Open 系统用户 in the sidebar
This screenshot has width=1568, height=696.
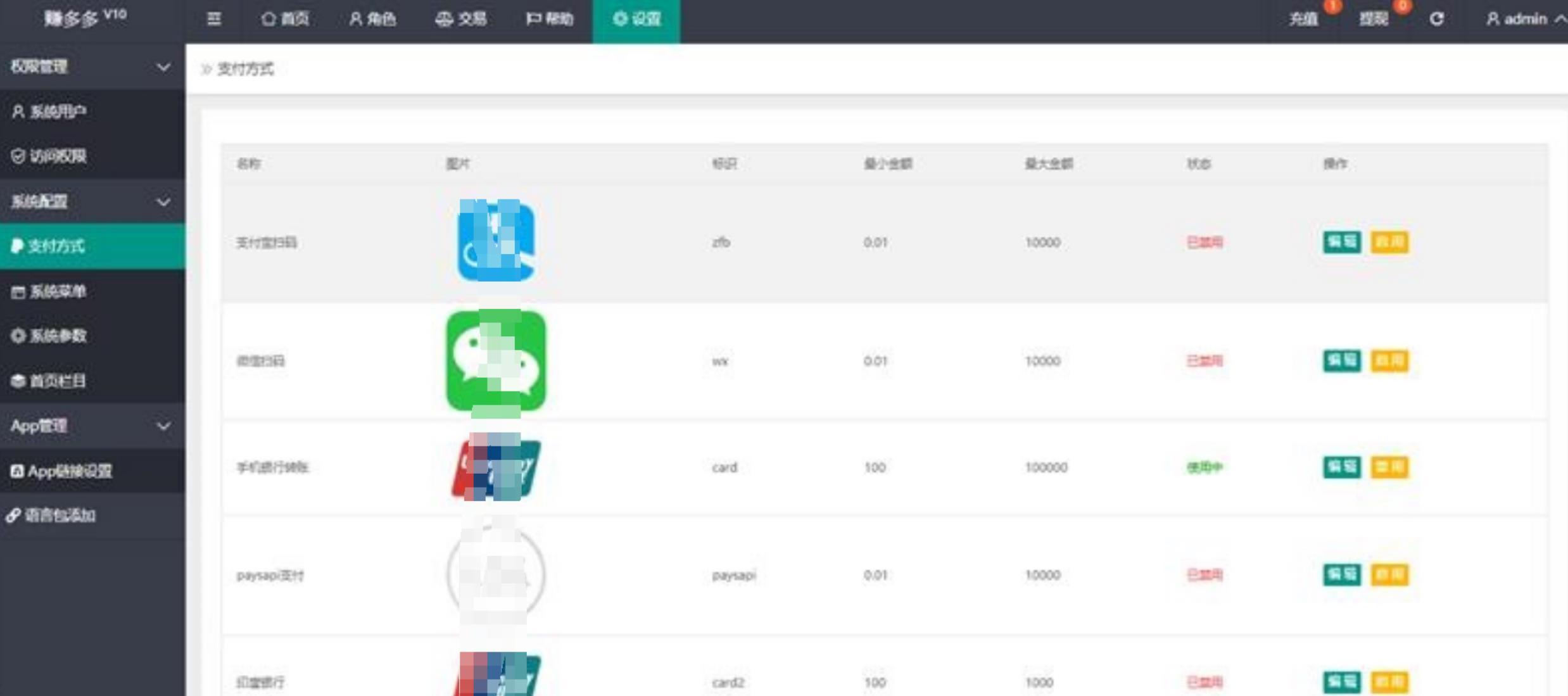point(92,111)
